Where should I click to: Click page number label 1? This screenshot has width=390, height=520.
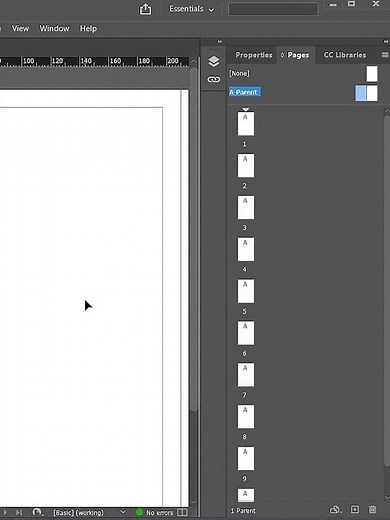point(244,144)
